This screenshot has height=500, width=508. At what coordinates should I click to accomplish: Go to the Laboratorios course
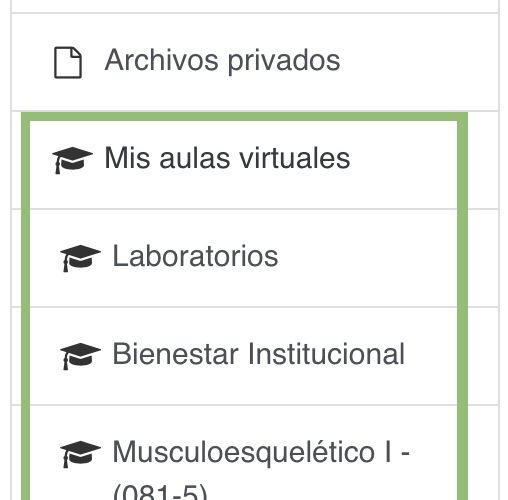(x=195, y=256)
